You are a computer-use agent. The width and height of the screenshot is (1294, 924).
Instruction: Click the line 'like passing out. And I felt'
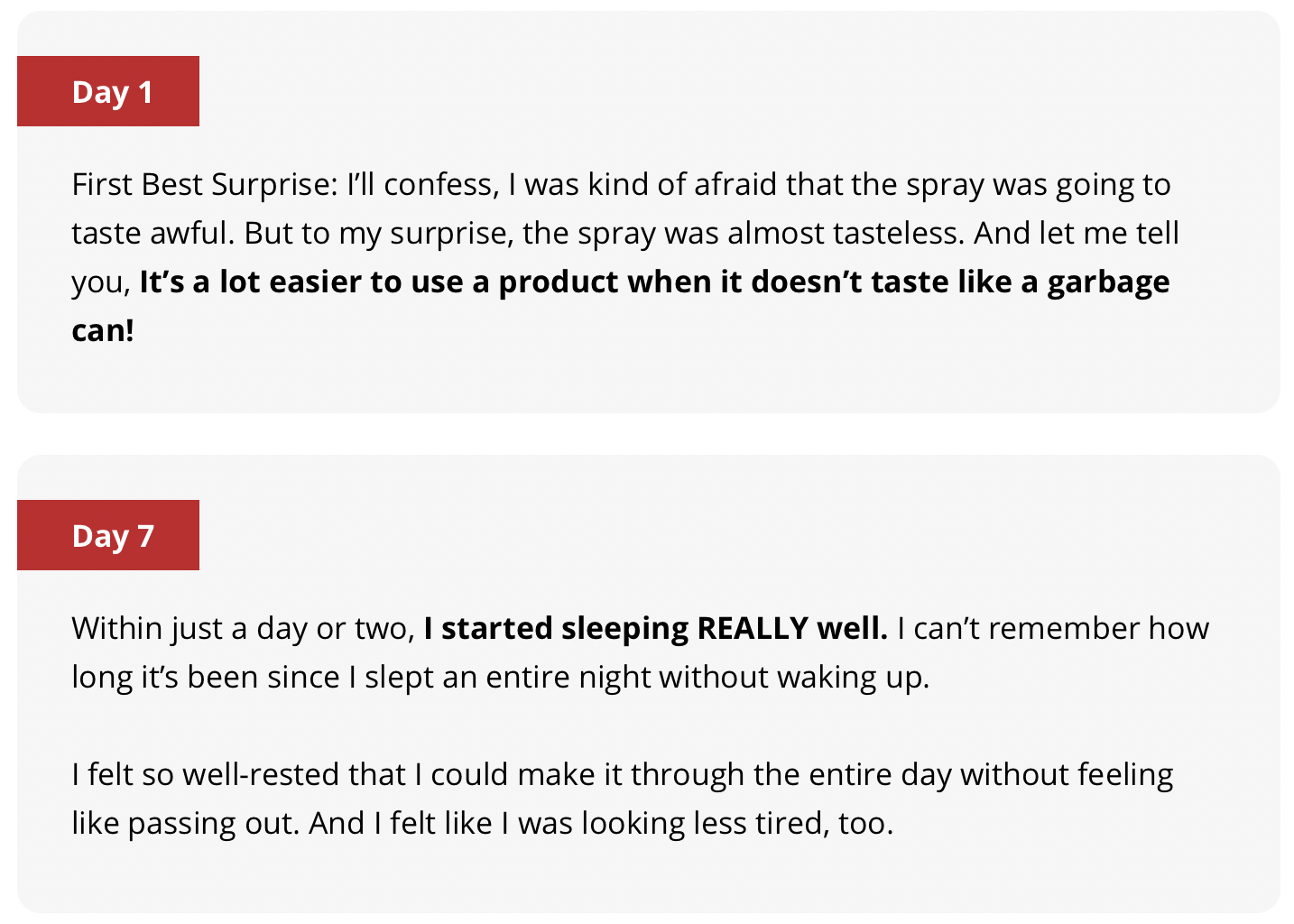[483, 823]
